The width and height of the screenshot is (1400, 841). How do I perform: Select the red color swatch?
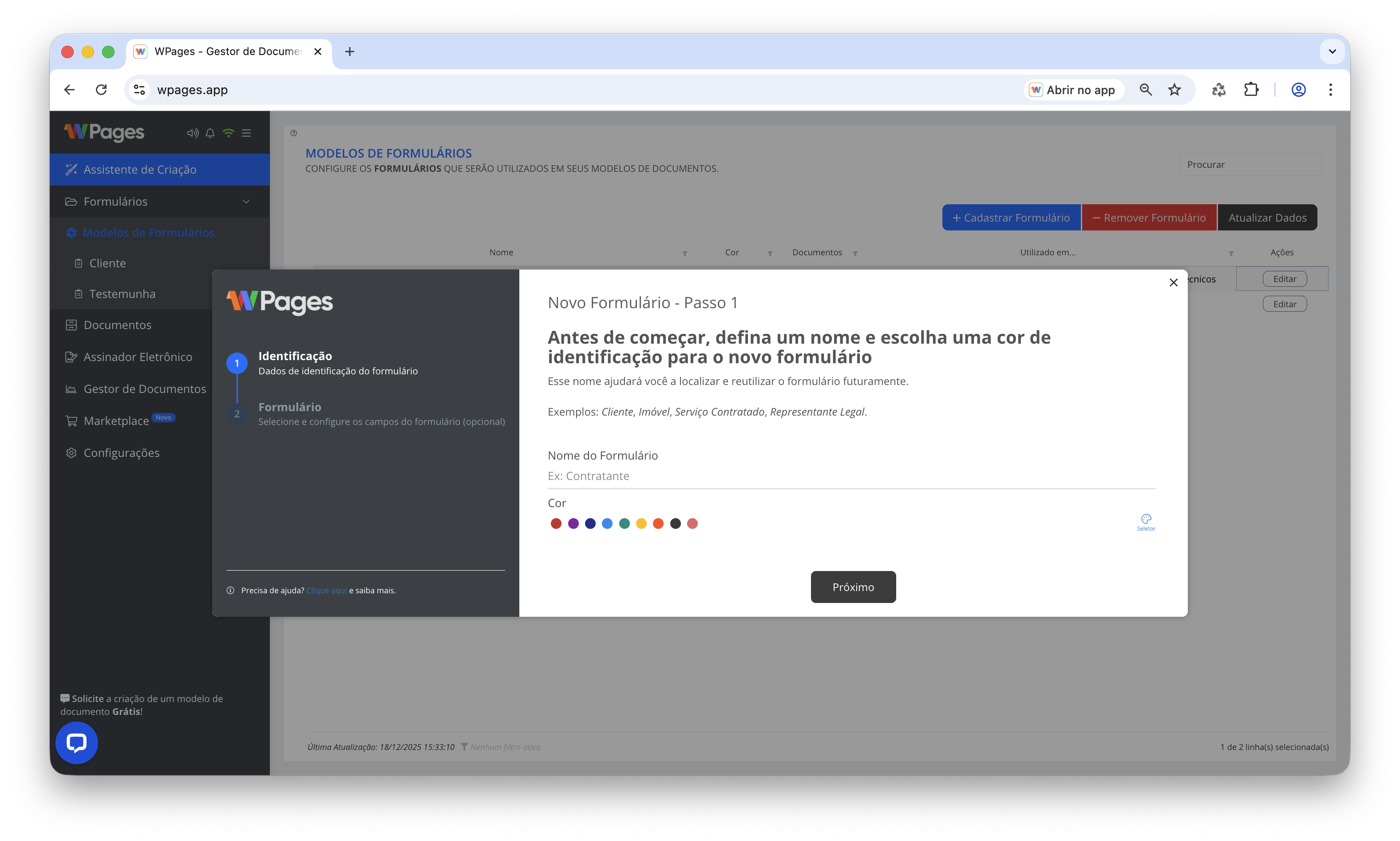(556, 524)
